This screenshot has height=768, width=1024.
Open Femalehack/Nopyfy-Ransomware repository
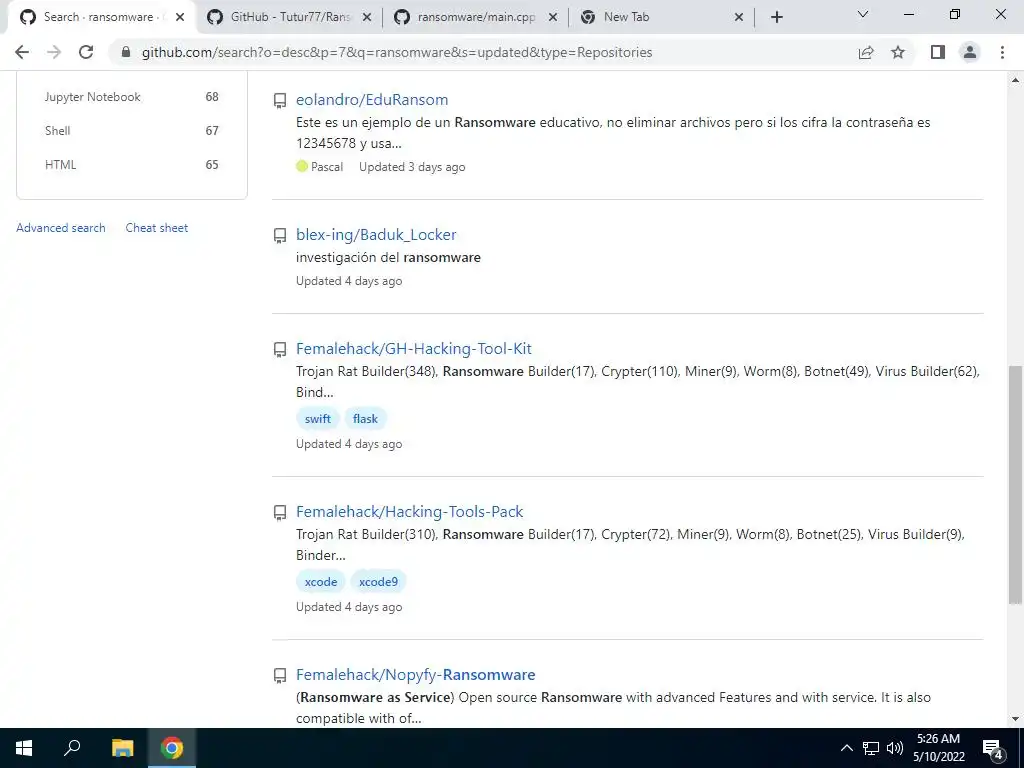point(415,675)
